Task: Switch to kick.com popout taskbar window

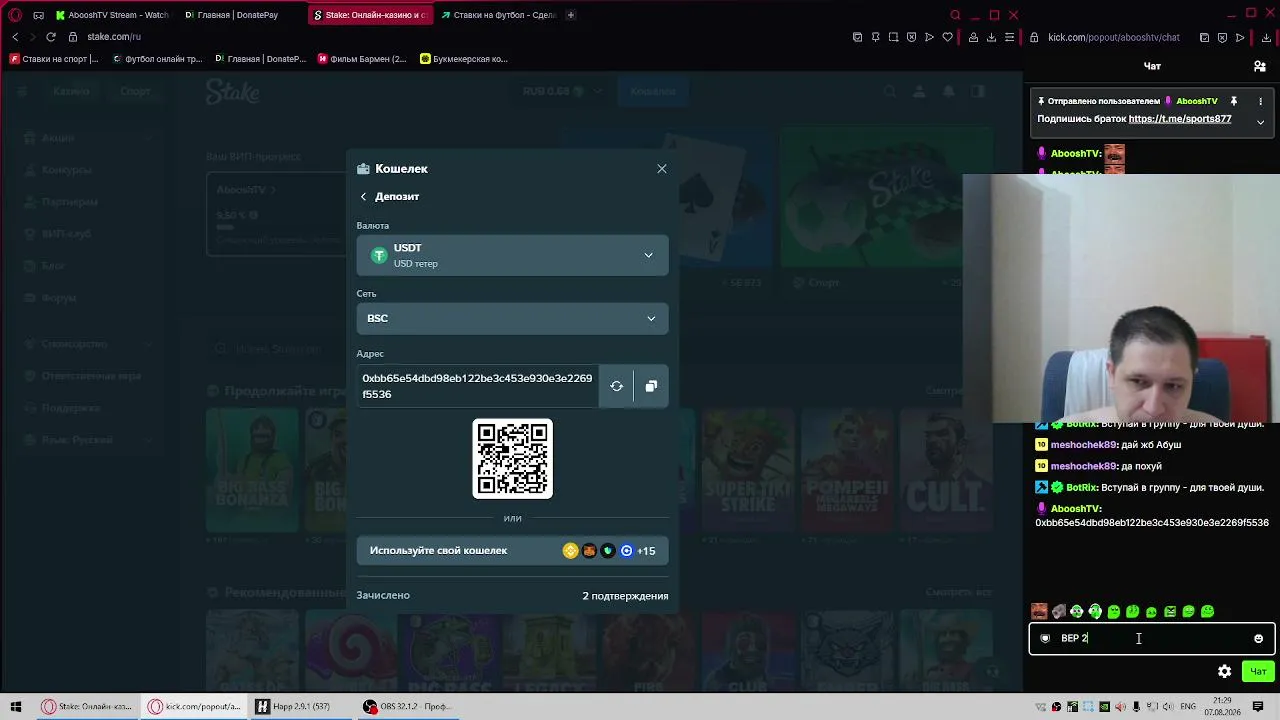Action: click(x=194, y=706)
